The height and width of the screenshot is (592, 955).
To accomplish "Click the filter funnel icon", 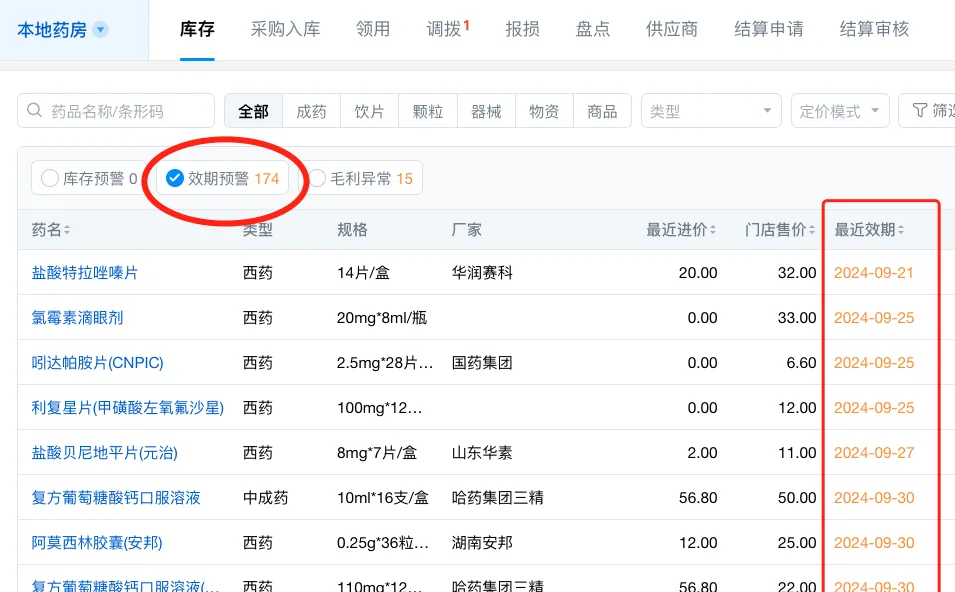I will [918, 111].
